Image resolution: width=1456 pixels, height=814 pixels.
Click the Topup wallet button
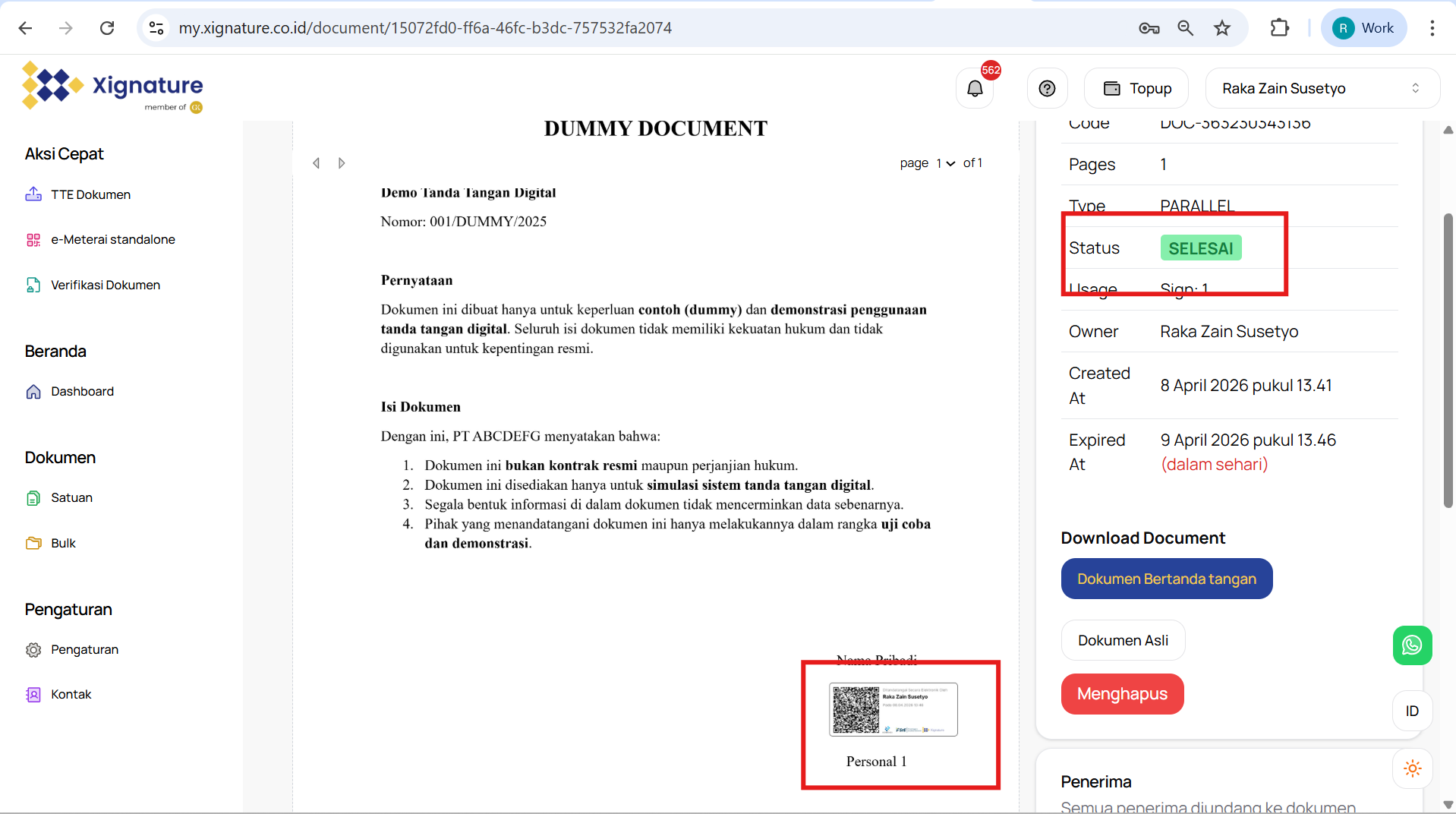(1136, 89)
